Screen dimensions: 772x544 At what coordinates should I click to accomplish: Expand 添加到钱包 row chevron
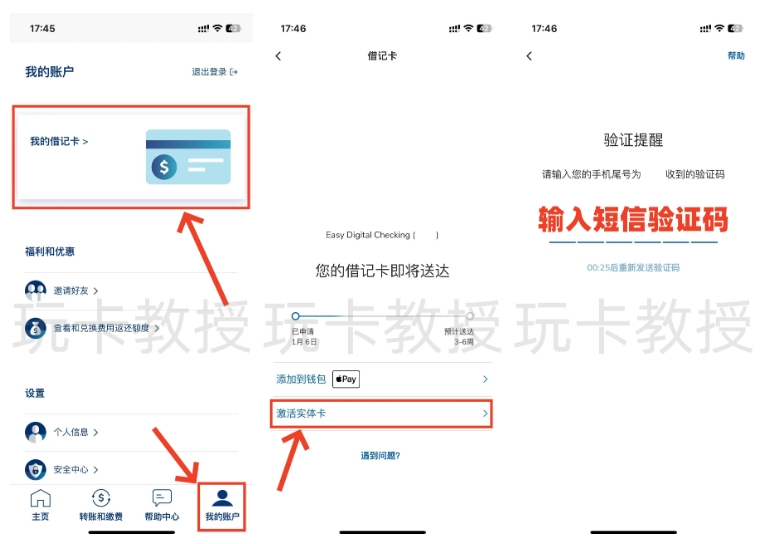click(485, 379)
